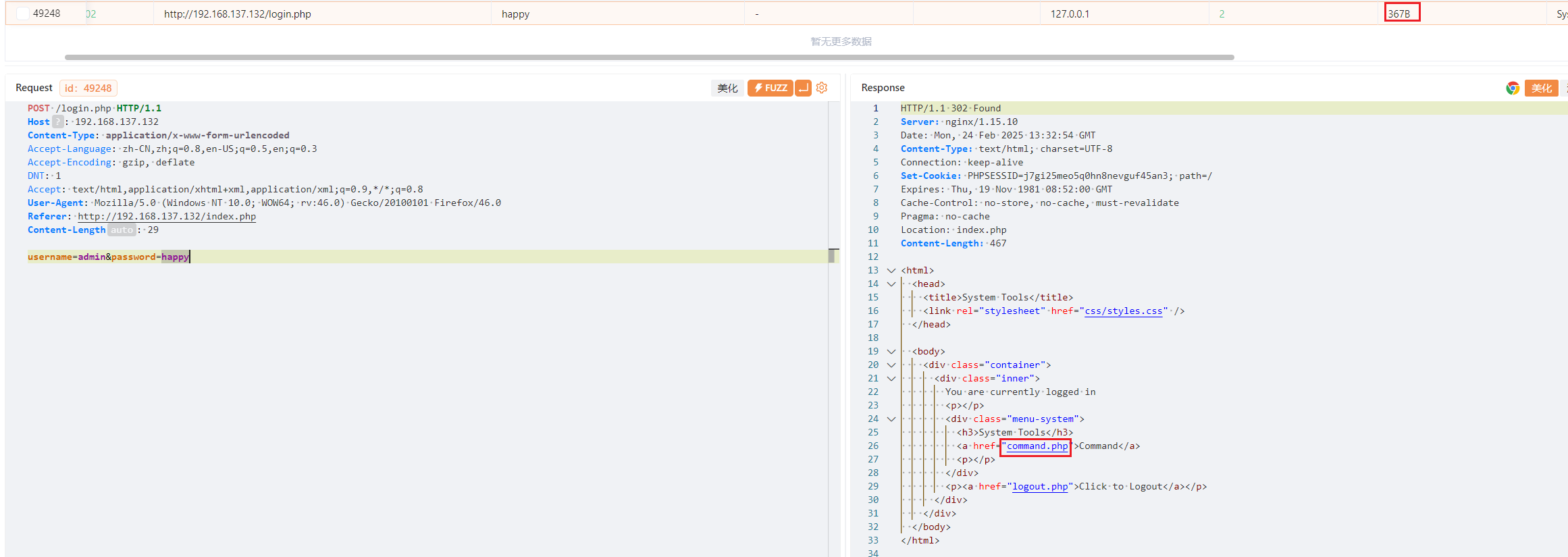Click the orange line-wrap arrow icon
The image size is (1568, 557).
click(x=803, y=88)
